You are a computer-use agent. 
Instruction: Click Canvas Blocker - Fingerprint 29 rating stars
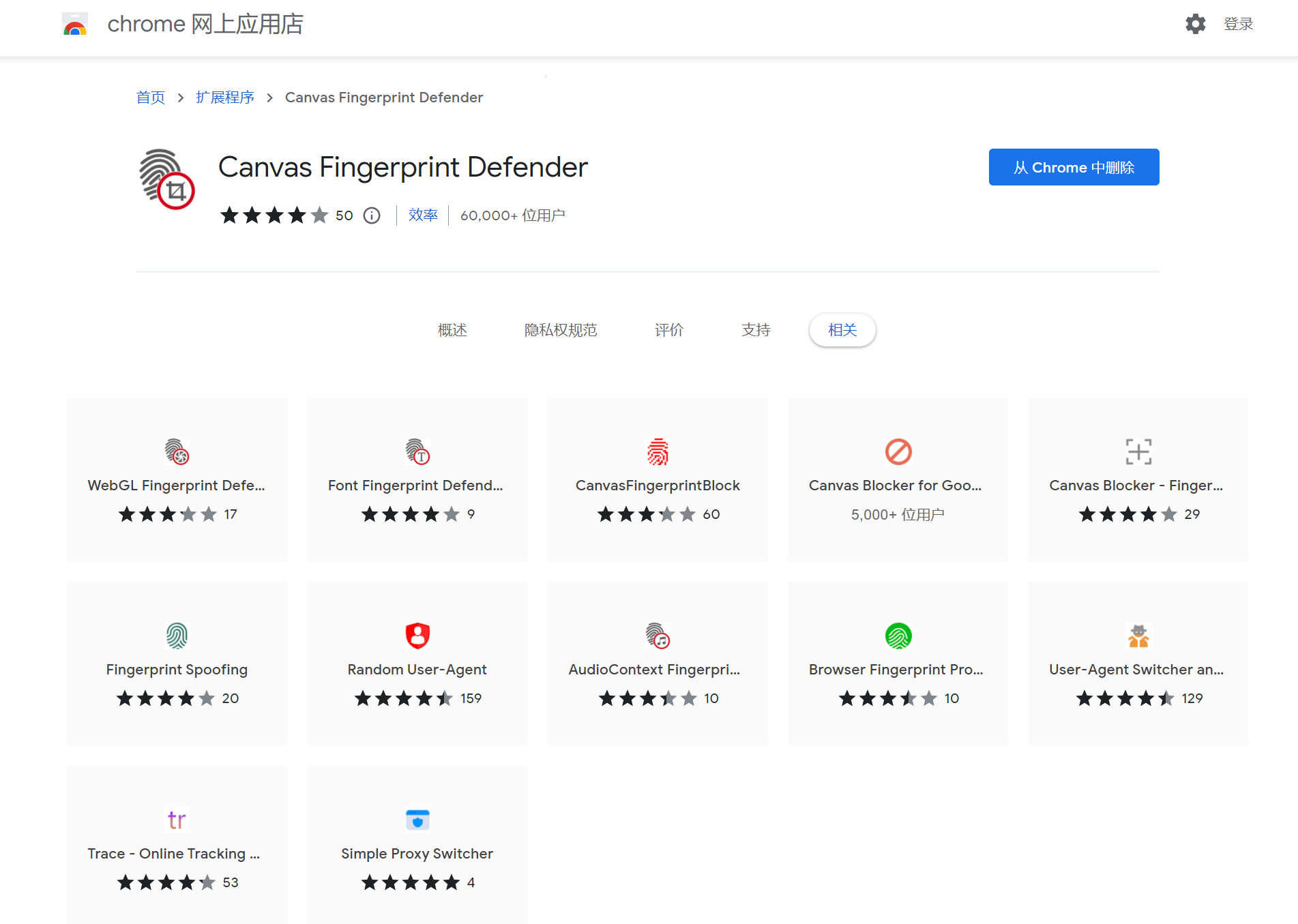tap(1128, 514)
